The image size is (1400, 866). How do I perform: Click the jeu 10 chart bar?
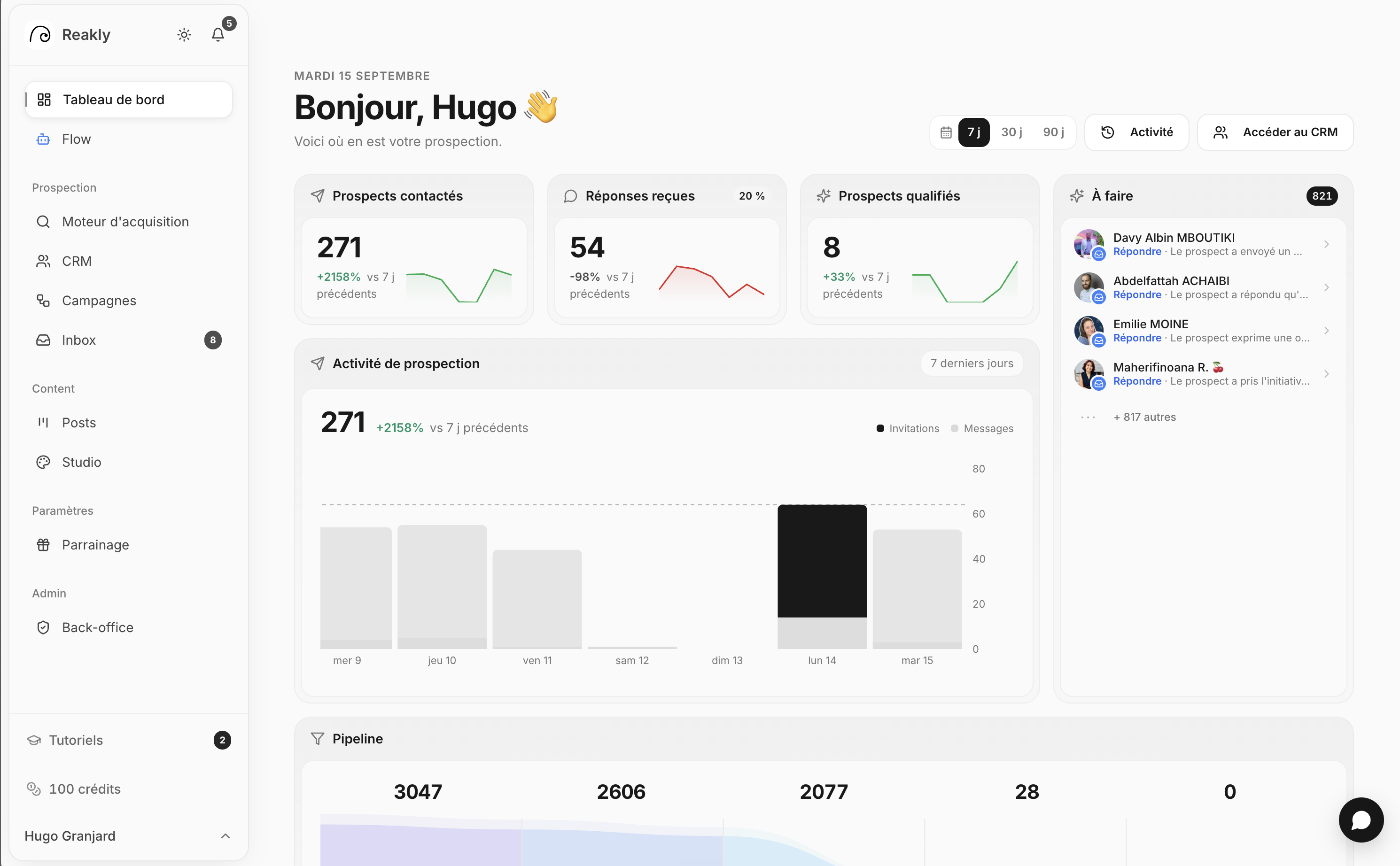point(442,587)
